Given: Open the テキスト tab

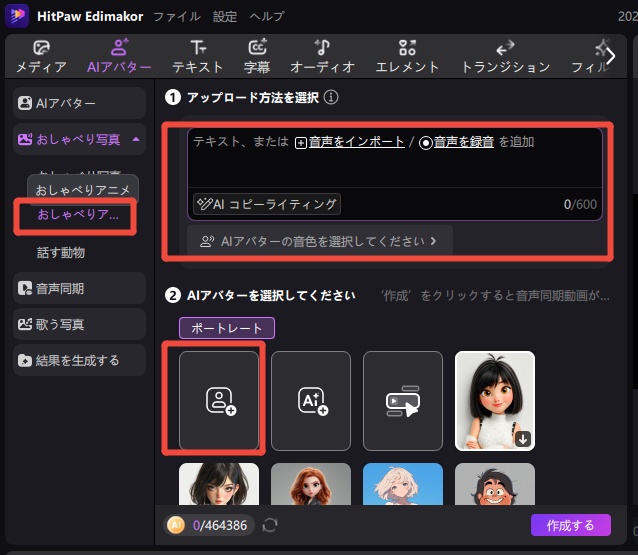Looking at the screenshot, I should 197,57.
